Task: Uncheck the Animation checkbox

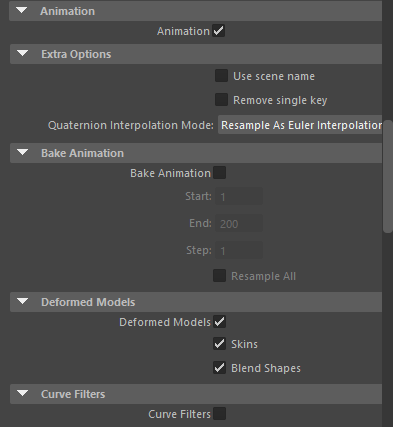Action: [x=219, y=31]
